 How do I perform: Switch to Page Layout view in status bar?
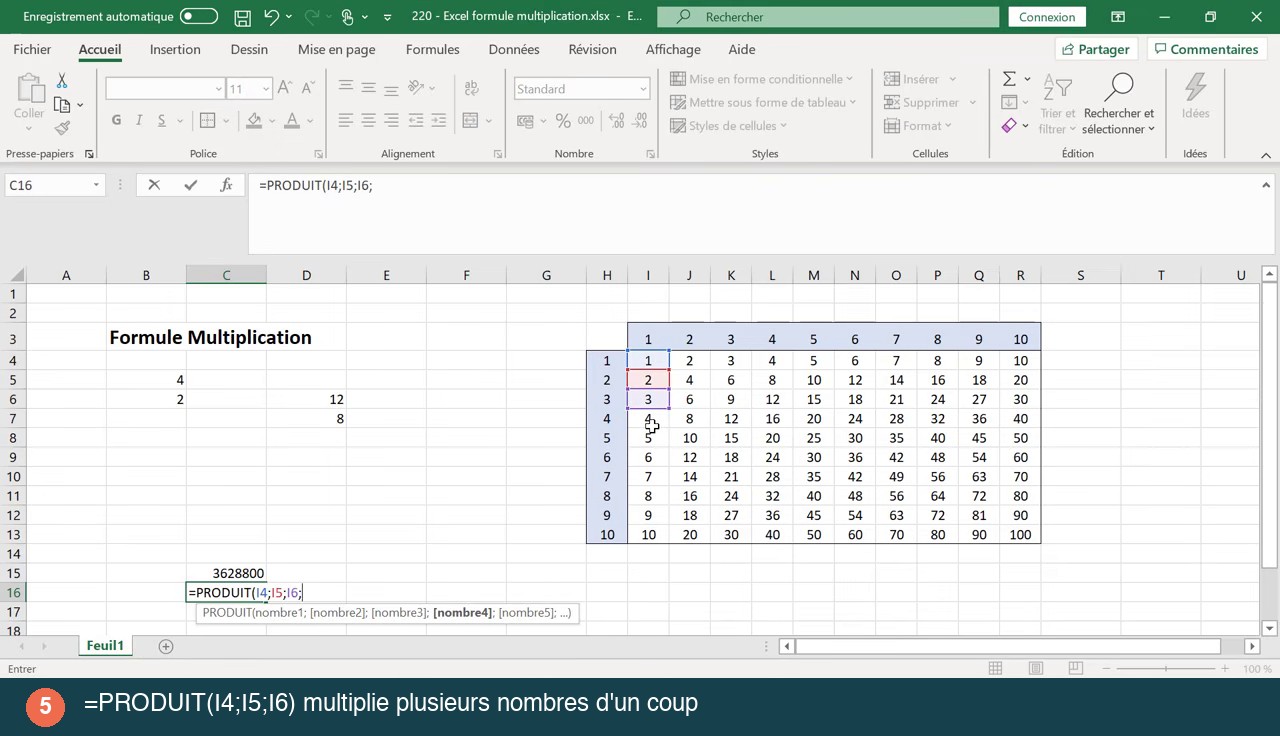coord(1036,669)
